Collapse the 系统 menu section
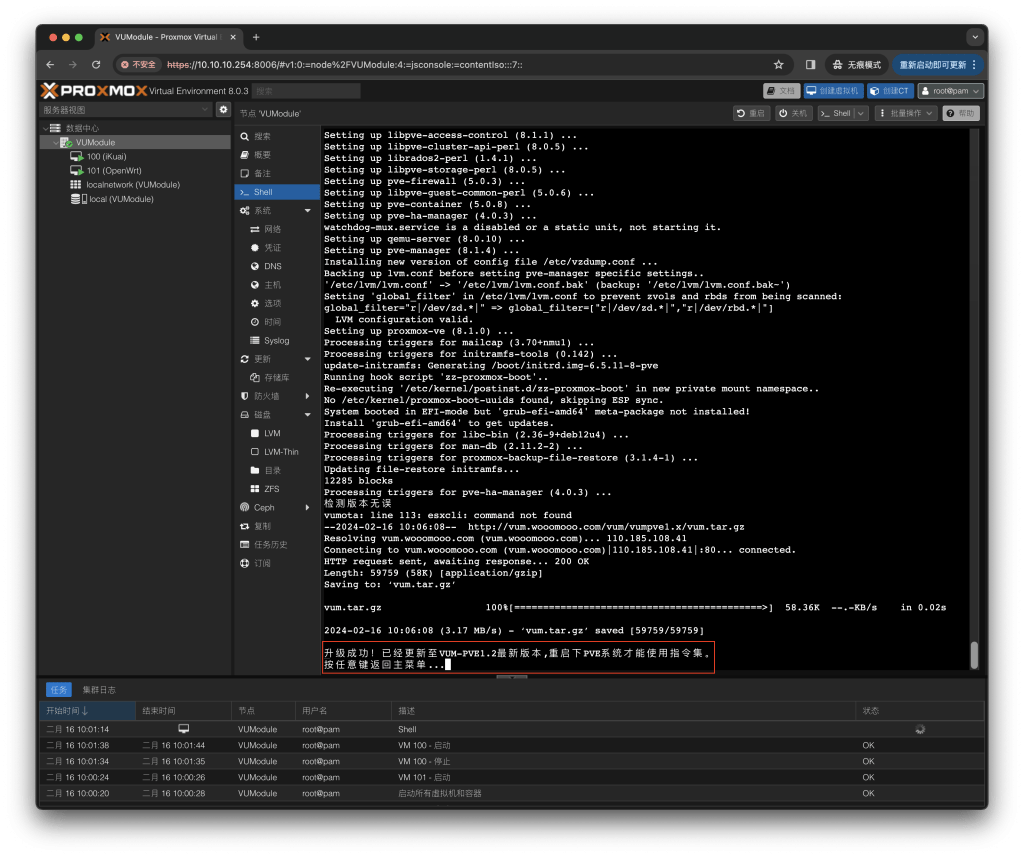The height and width of the screenshot is (857, 1024). (x=308, y=211)
